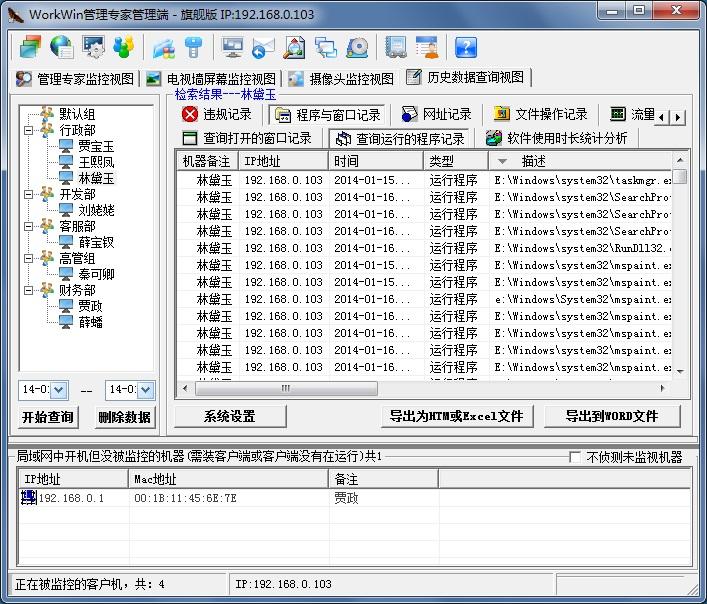Click the 时间 column header
The height and width of the screenshot is (604, 707).
[x=376, y=161]
